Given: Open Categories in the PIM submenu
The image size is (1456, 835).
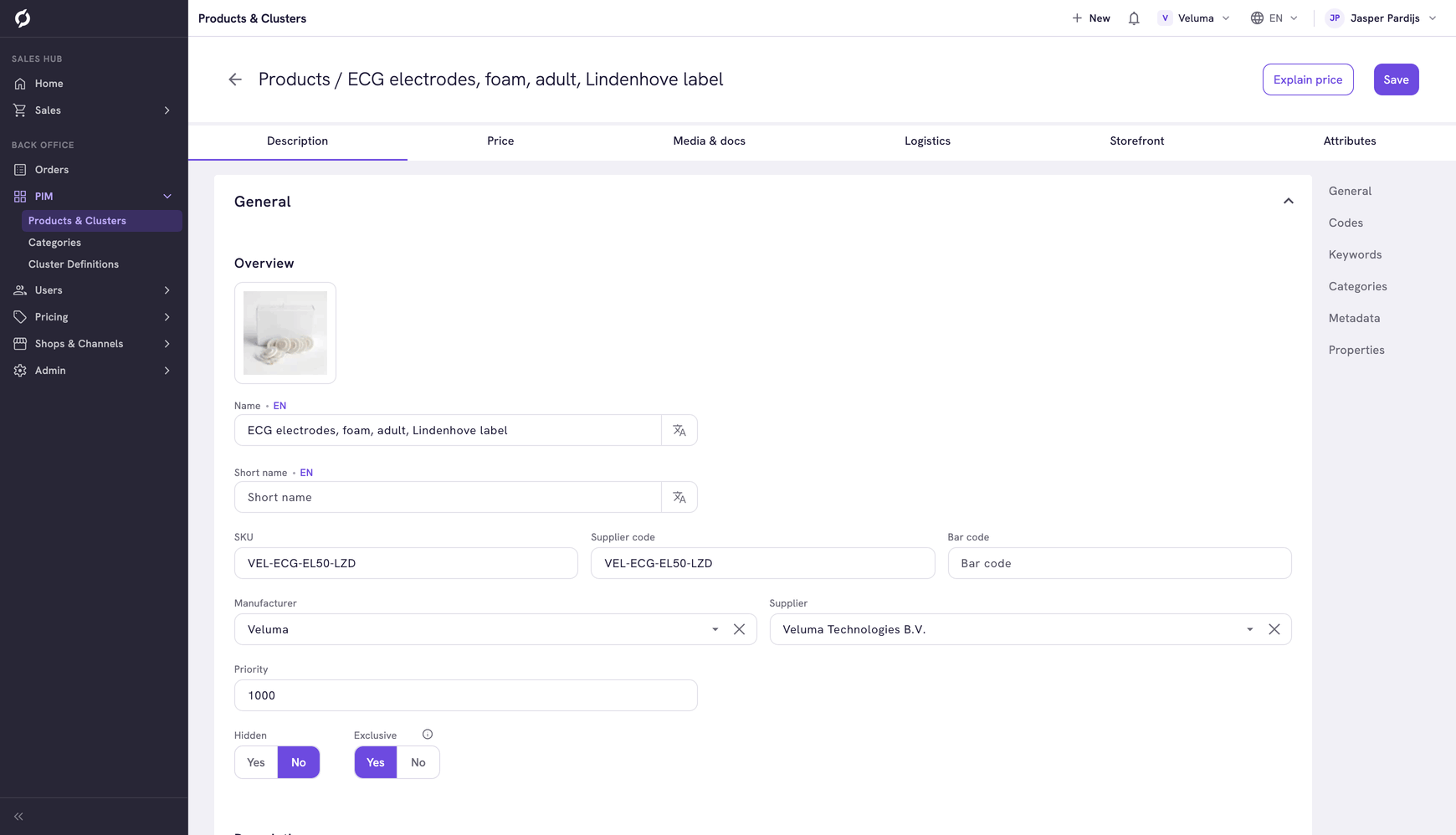Looking at the screenshot, I should (x=55, y=243).
